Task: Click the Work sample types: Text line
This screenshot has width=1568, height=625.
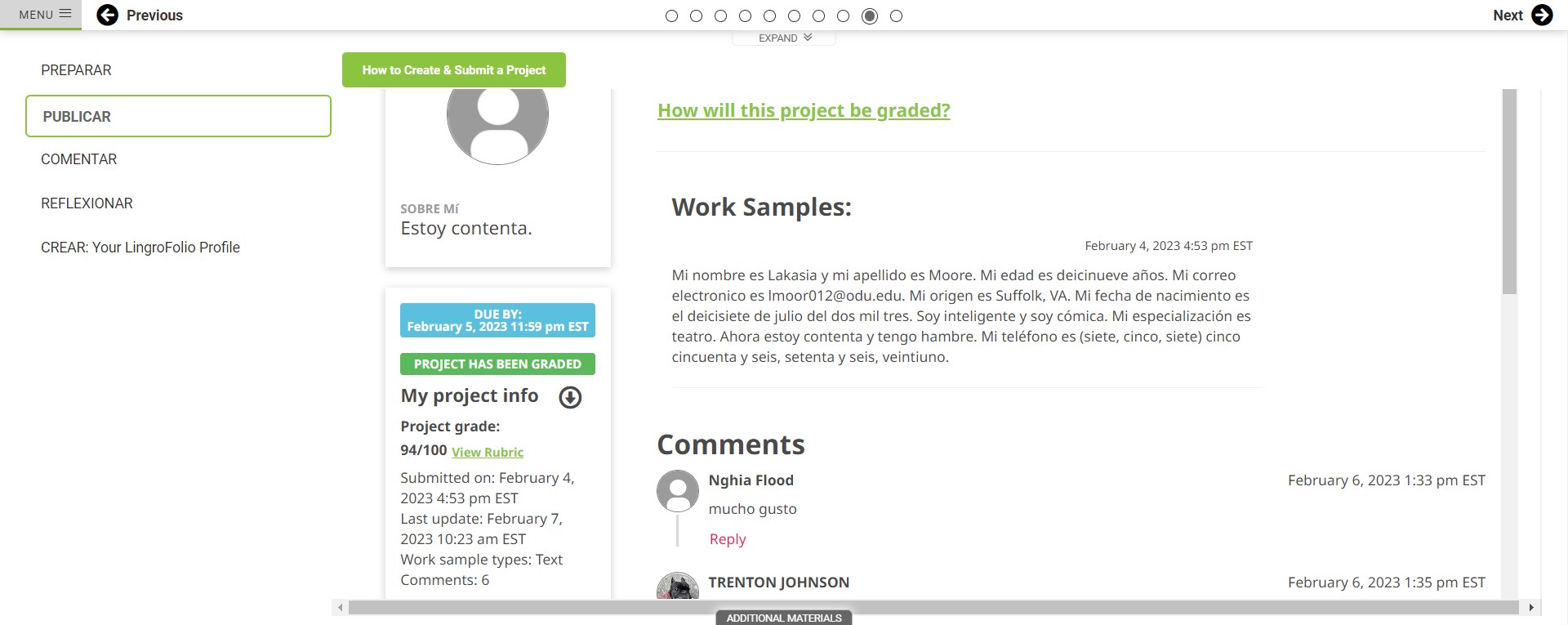Action: [x=482, y=560]
